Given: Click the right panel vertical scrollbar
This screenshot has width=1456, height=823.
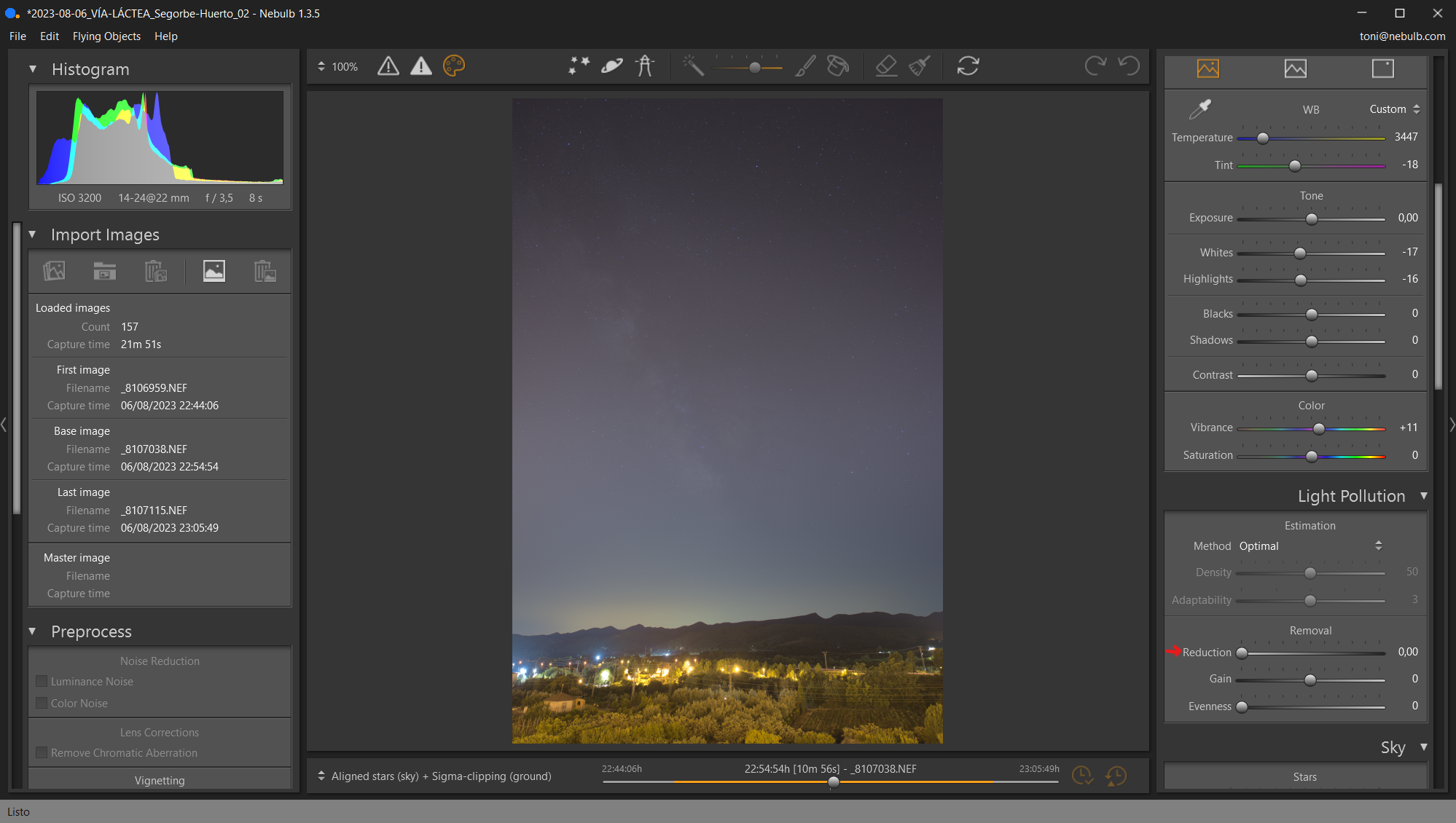Looking at the screenshot, I should point(1439,287).
